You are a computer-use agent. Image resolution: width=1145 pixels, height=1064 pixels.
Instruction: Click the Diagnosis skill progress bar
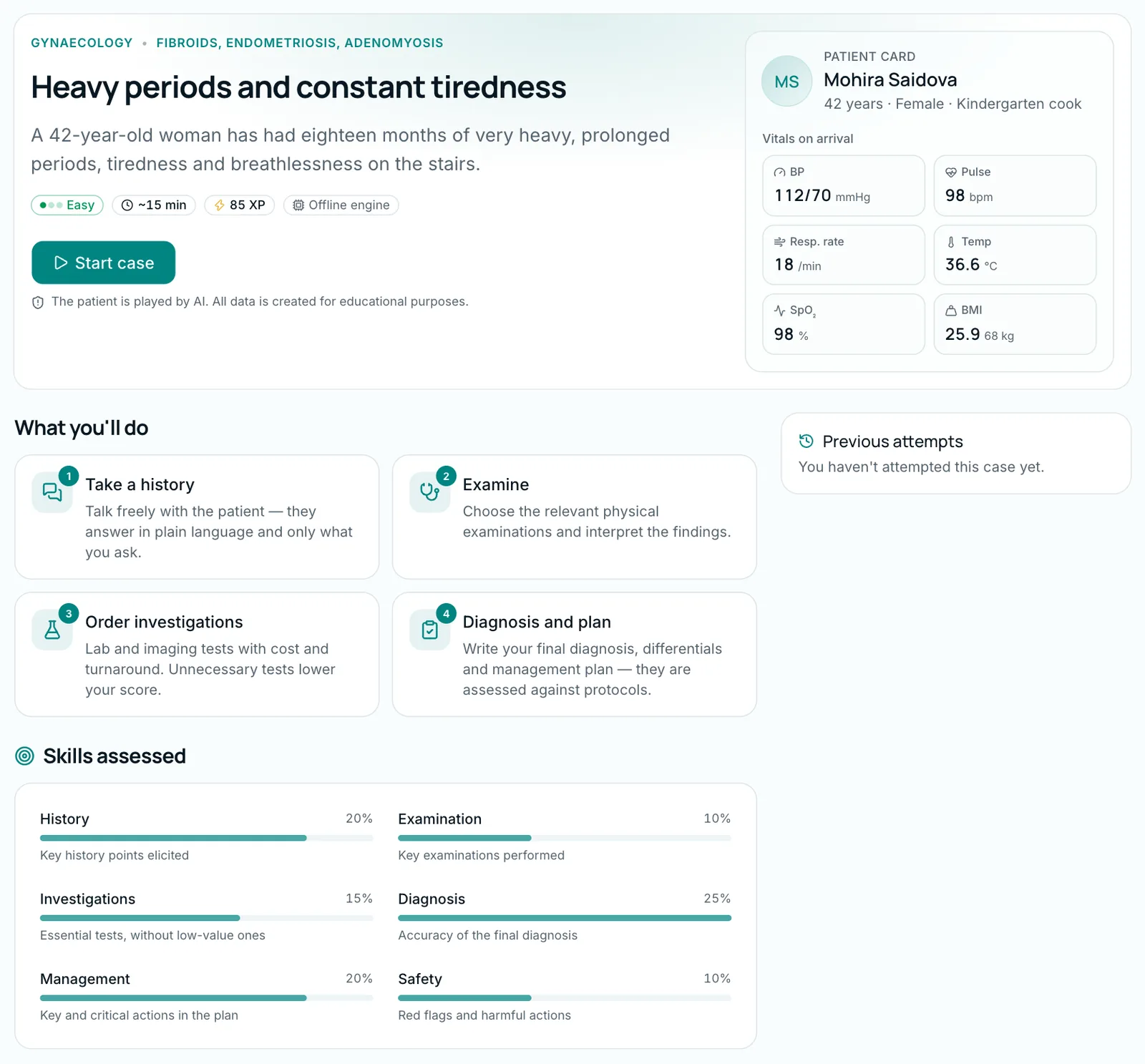565,918
